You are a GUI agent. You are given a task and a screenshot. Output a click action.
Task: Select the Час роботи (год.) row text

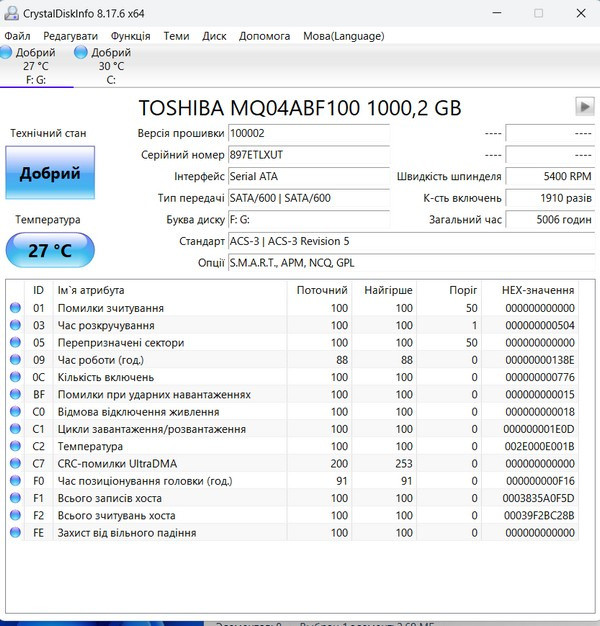point(101,360)
